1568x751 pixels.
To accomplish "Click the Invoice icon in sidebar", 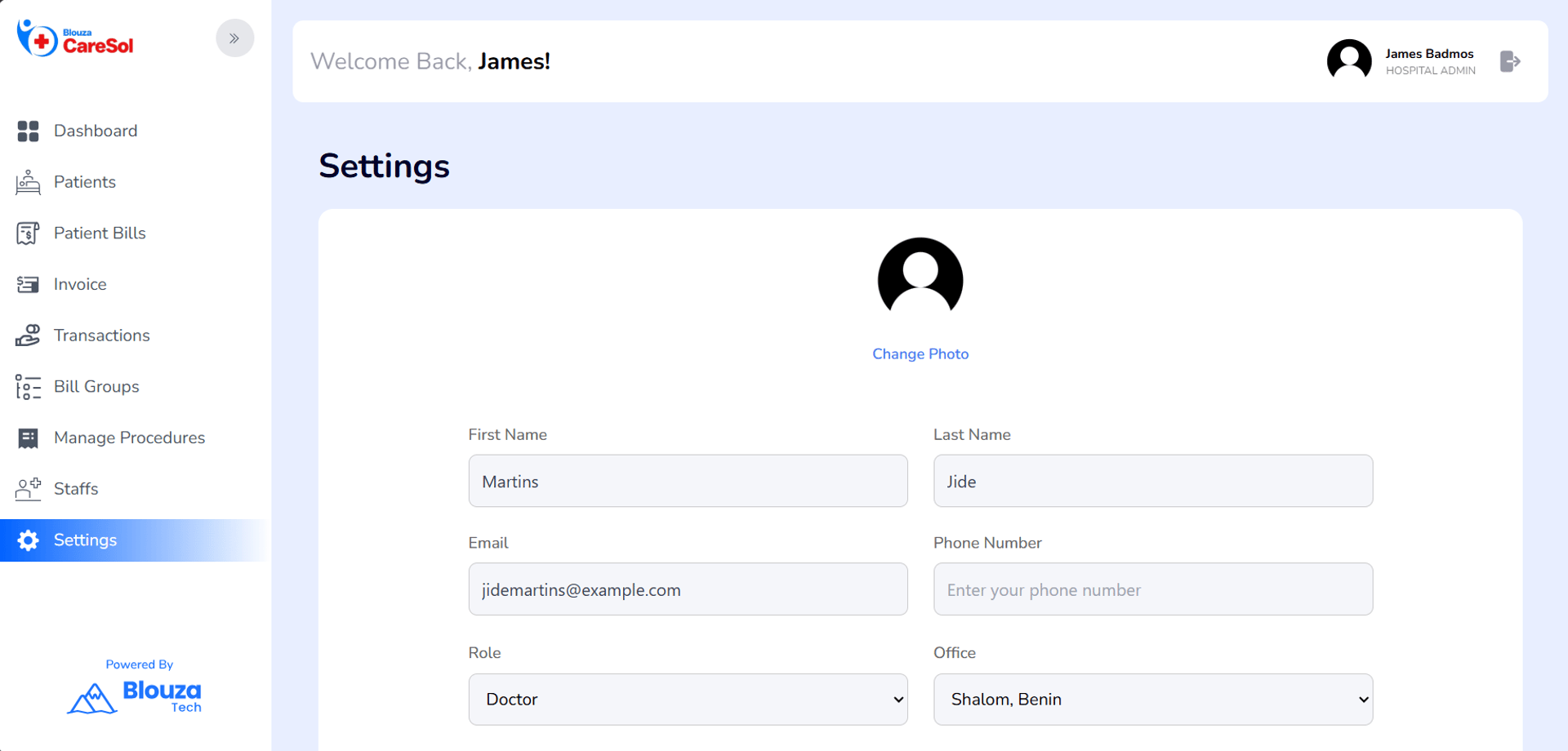I will pos(28,284).
